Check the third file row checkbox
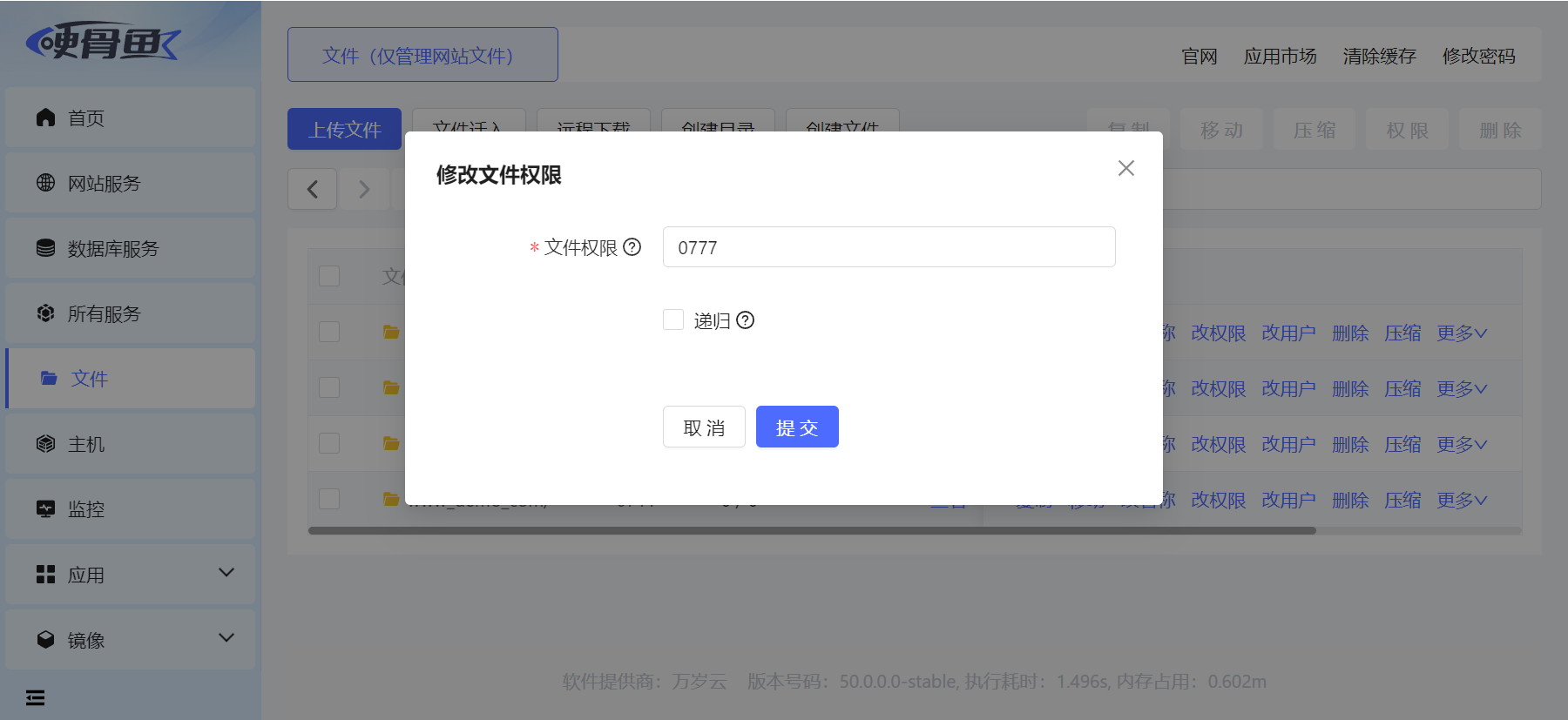 point(329,443)
